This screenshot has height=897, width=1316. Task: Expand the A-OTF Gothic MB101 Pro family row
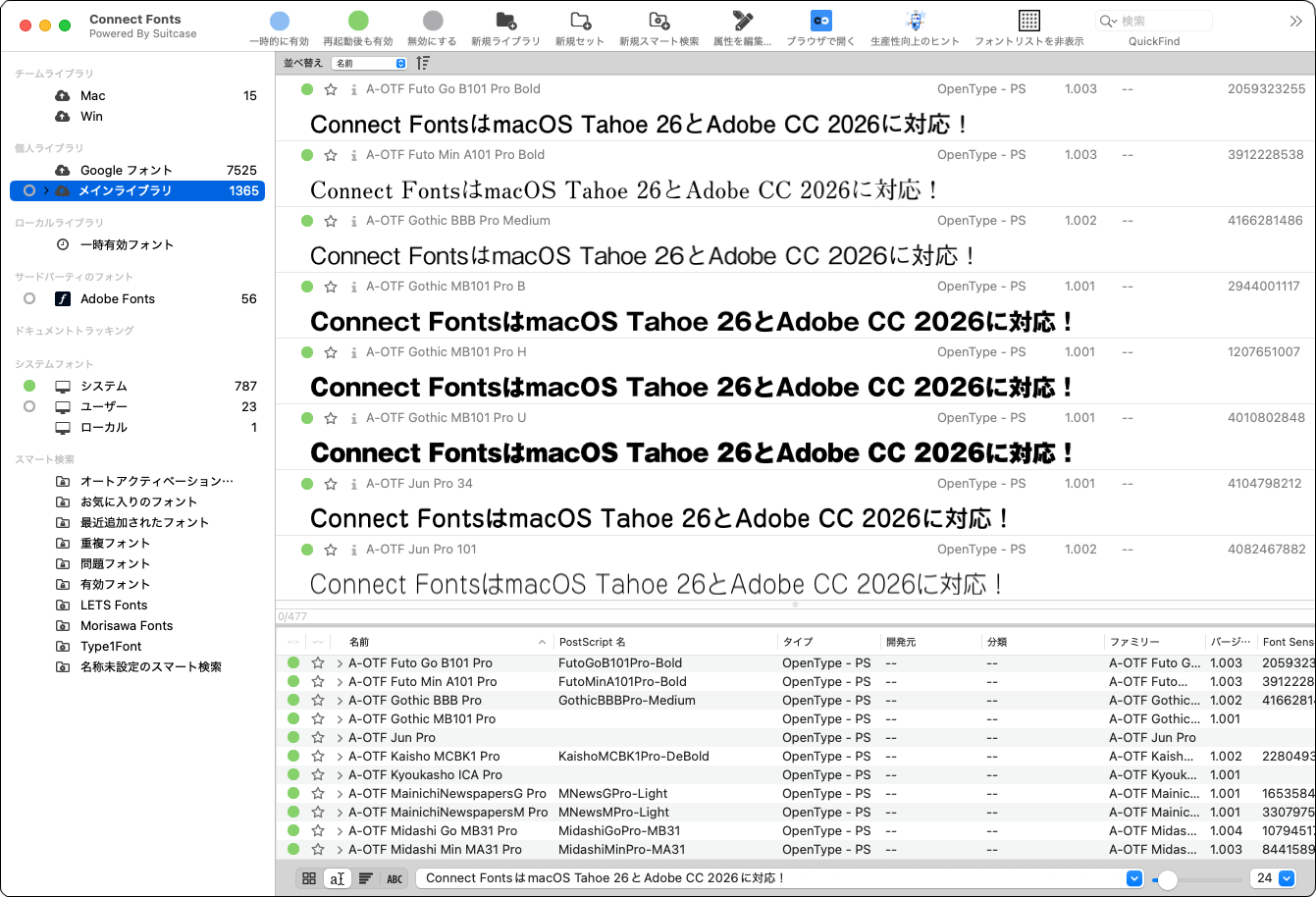(x=340, y=719)
